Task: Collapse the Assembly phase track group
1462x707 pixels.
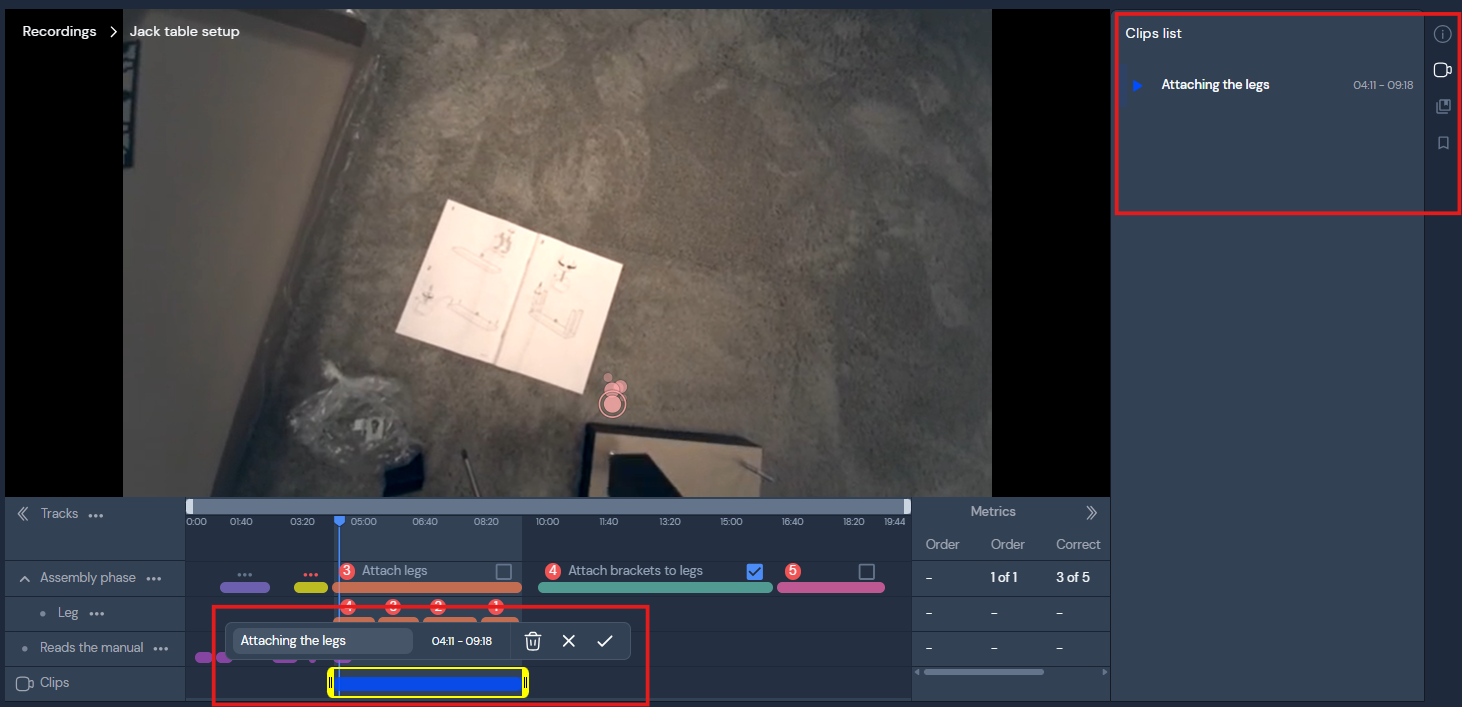Action: pyautogui.click(x=24, y=577)
